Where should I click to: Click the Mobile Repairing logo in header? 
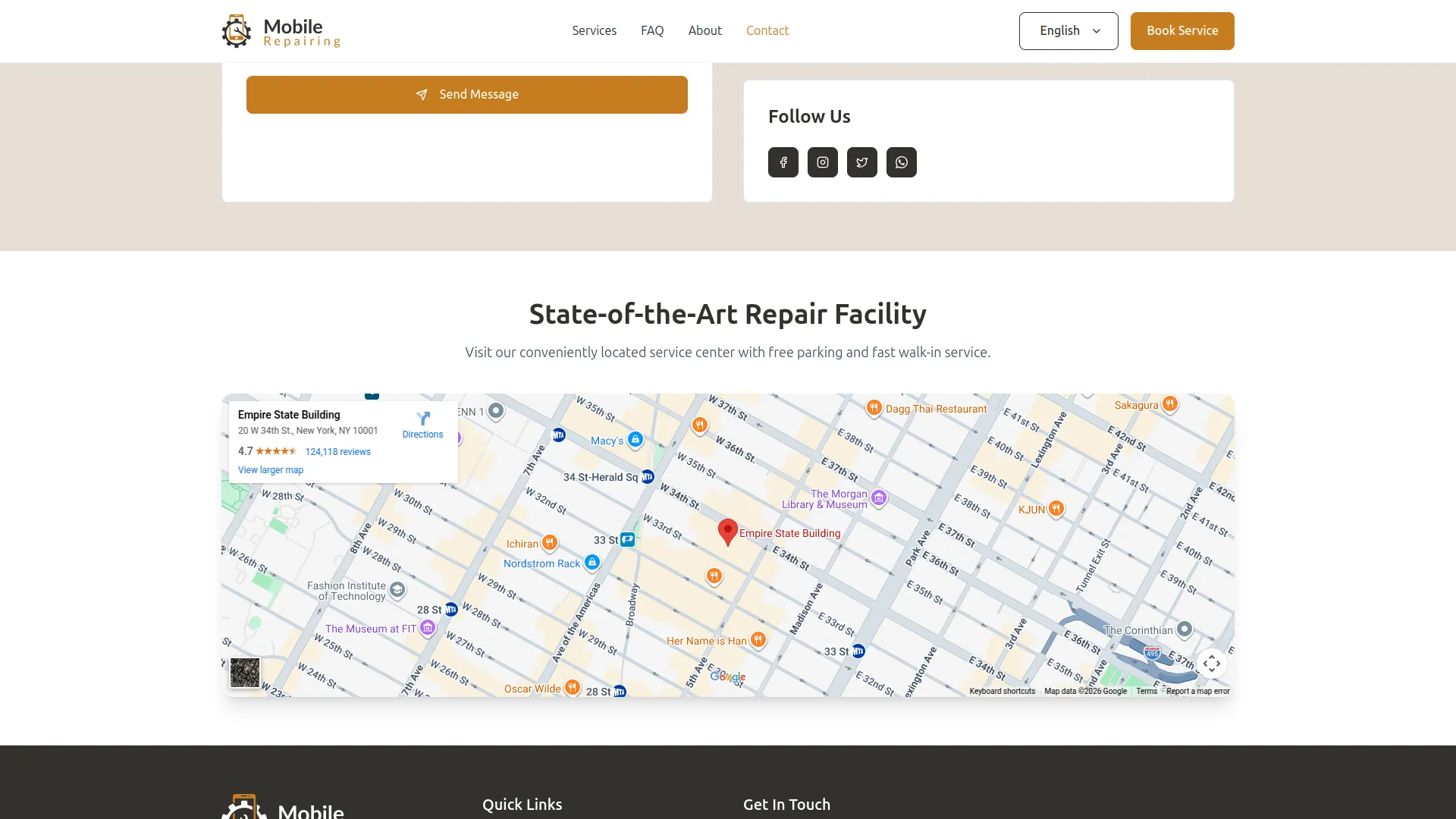pos(281,31)
